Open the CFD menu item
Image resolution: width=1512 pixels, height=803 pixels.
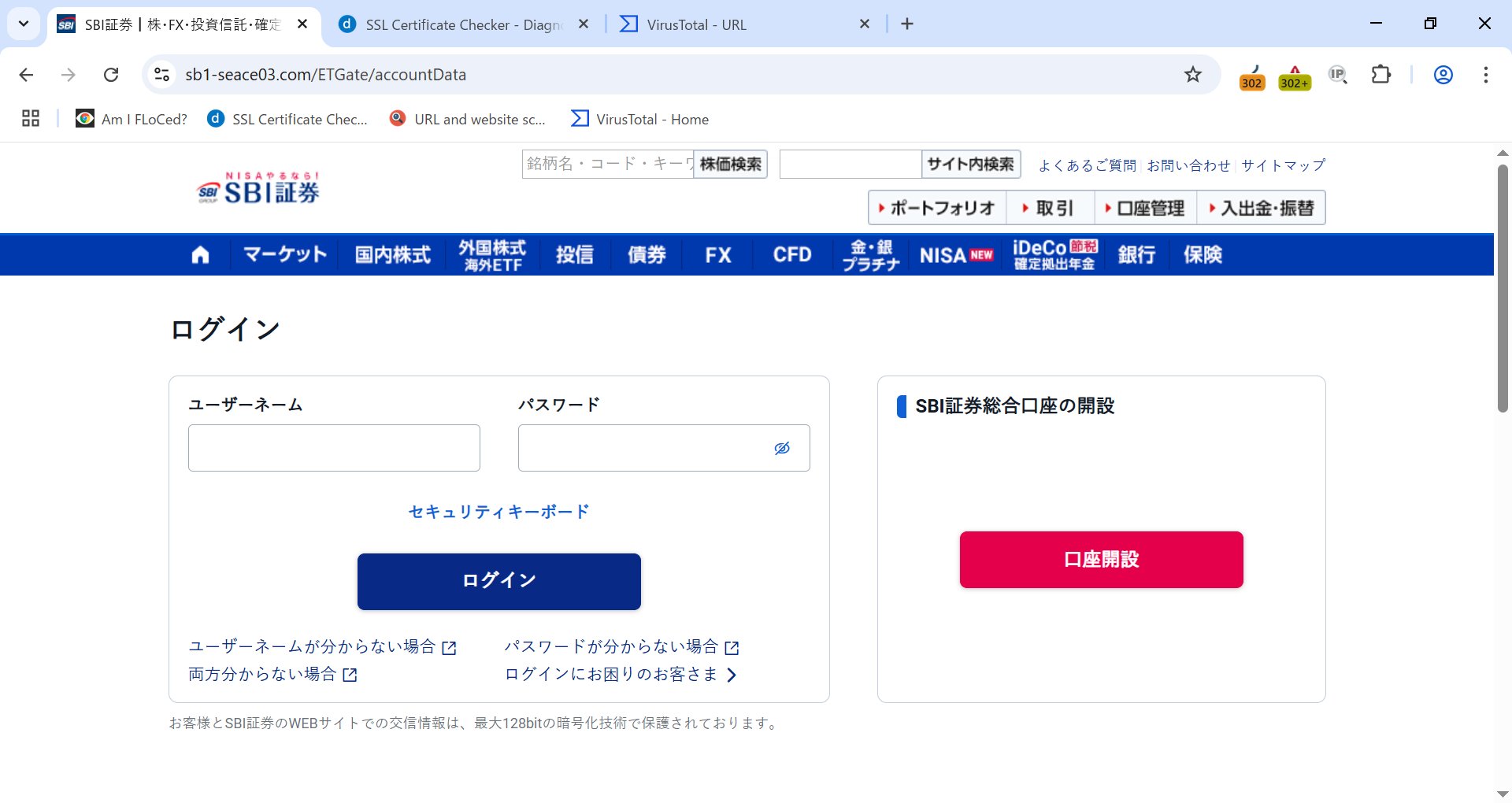coord(792,255)
